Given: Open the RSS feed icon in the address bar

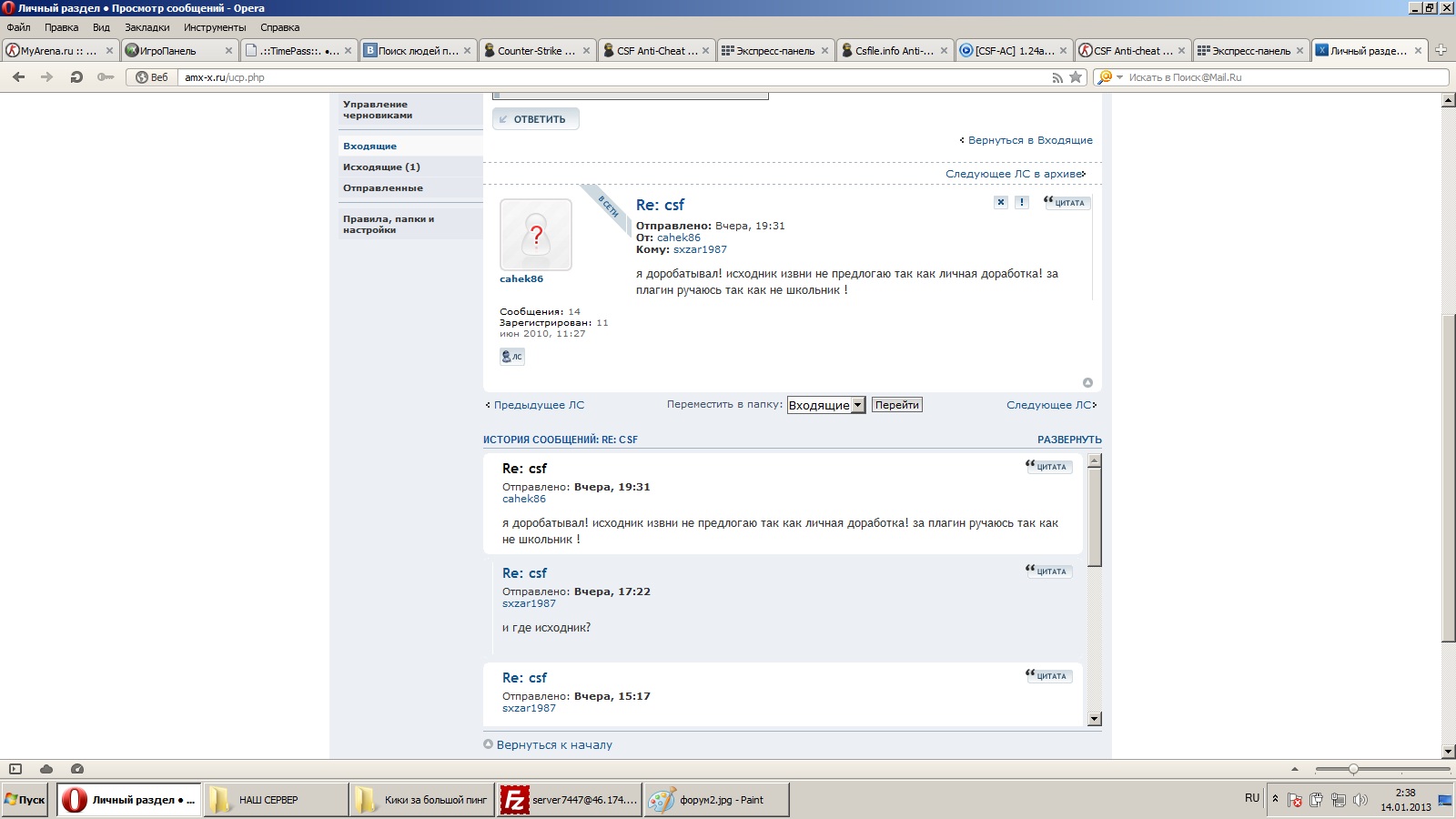Looking at the screenshot, I should [1057, 77].
